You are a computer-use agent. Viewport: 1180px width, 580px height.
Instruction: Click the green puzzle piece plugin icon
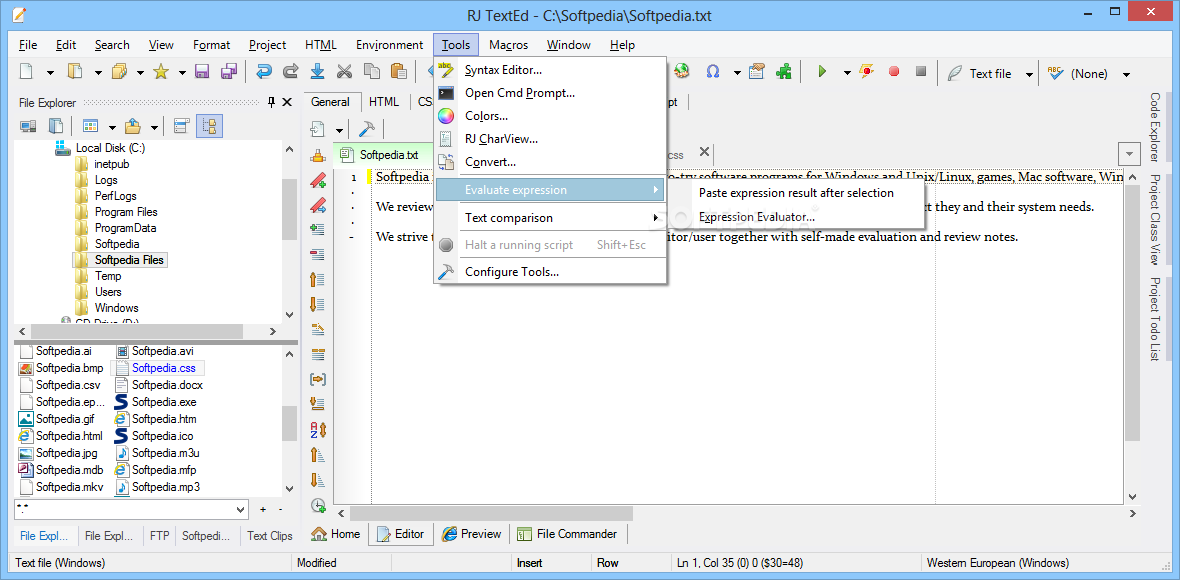coord(784,72)
